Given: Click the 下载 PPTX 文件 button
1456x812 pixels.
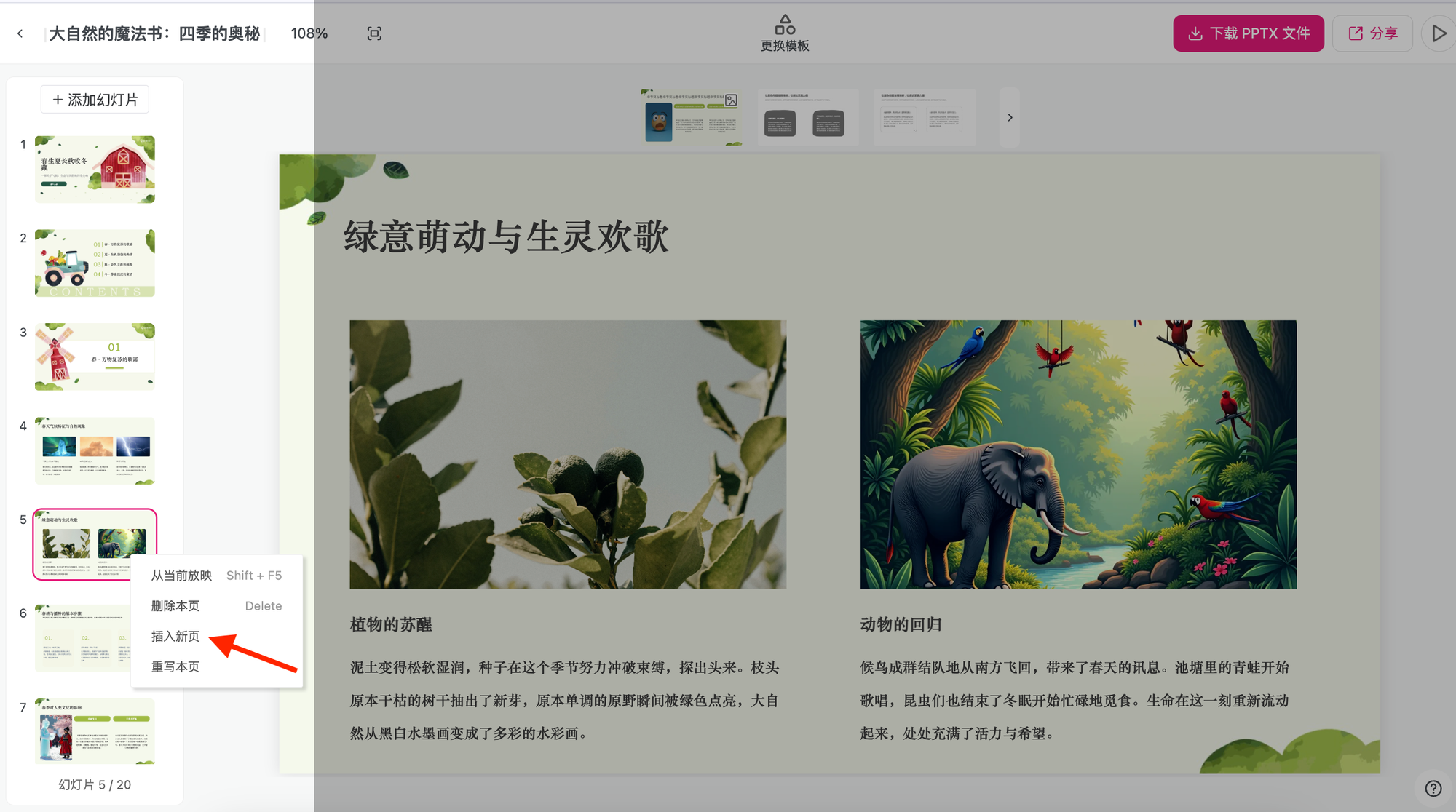Looking at the screenshot, I should tap(1248, 33).
